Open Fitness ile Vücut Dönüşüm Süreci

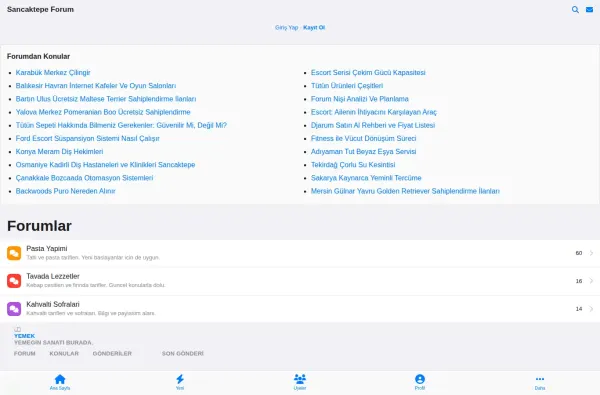(x=363, y=139)
